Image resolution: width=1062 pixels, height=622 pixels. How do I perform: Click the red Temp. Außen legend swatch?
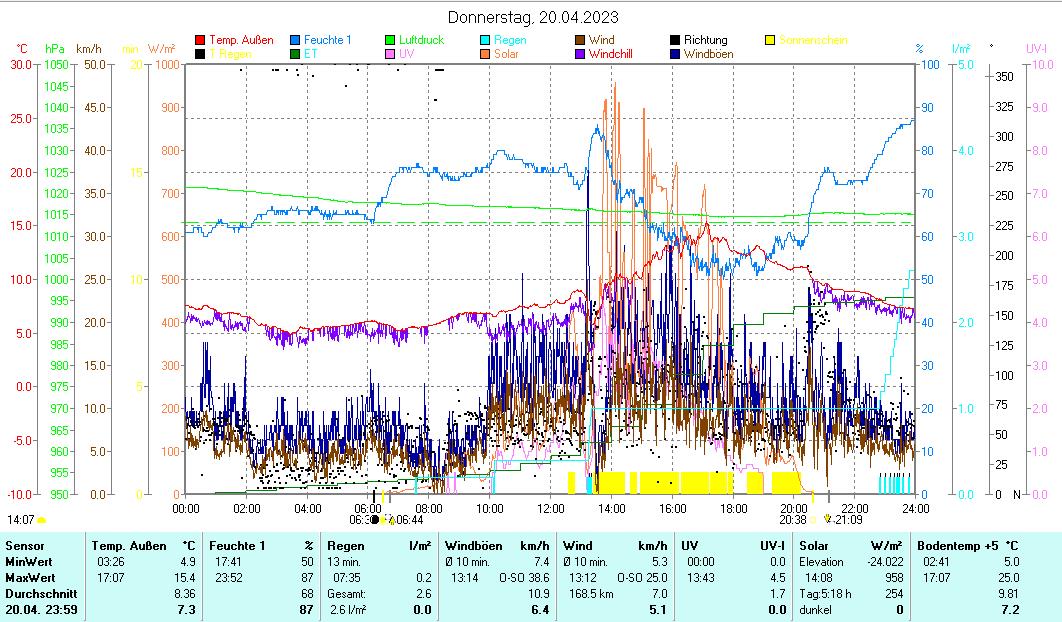[x=201, y=41]
